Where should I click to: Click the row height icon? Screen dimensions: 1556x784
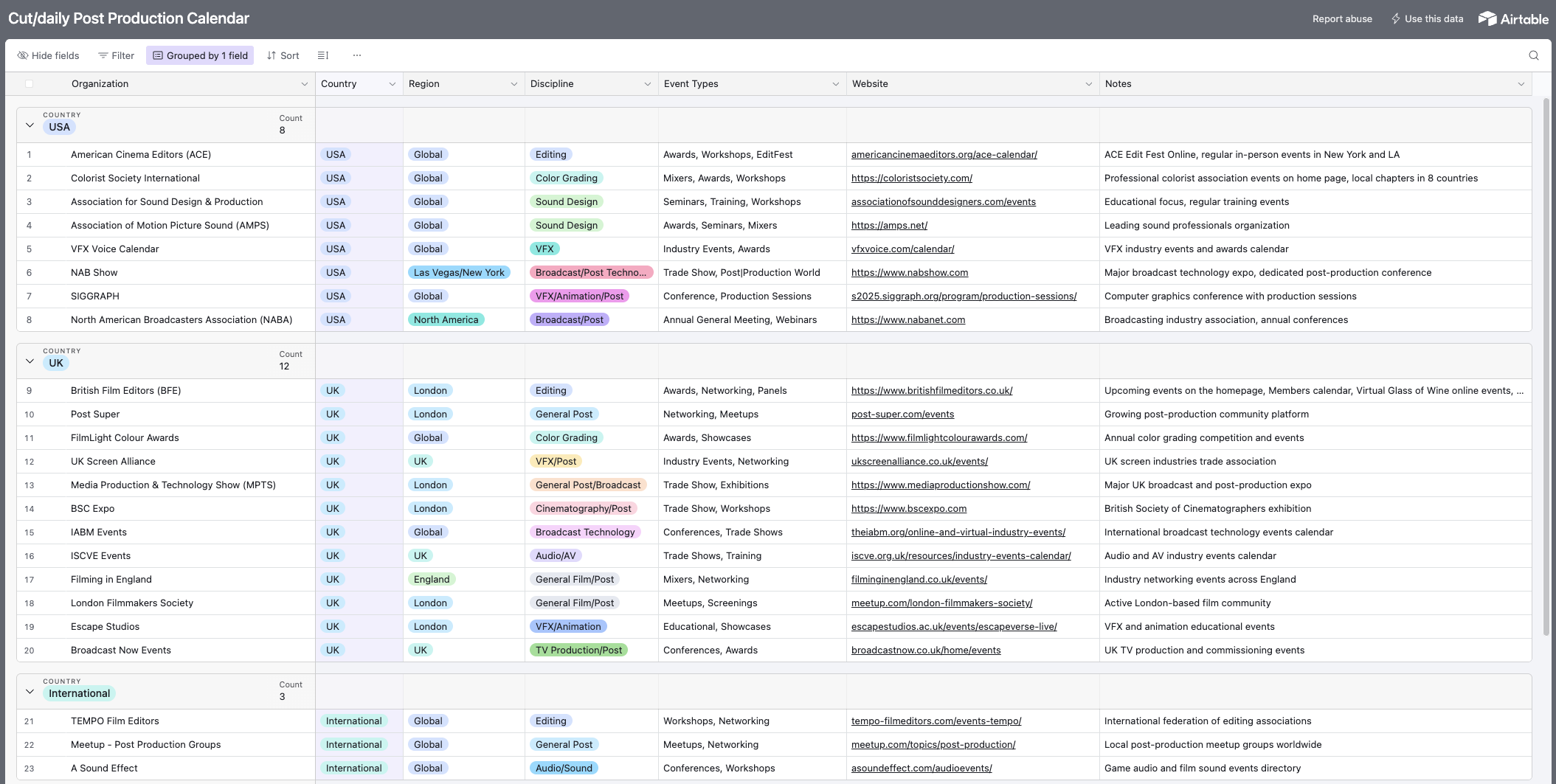coord(322,55)
